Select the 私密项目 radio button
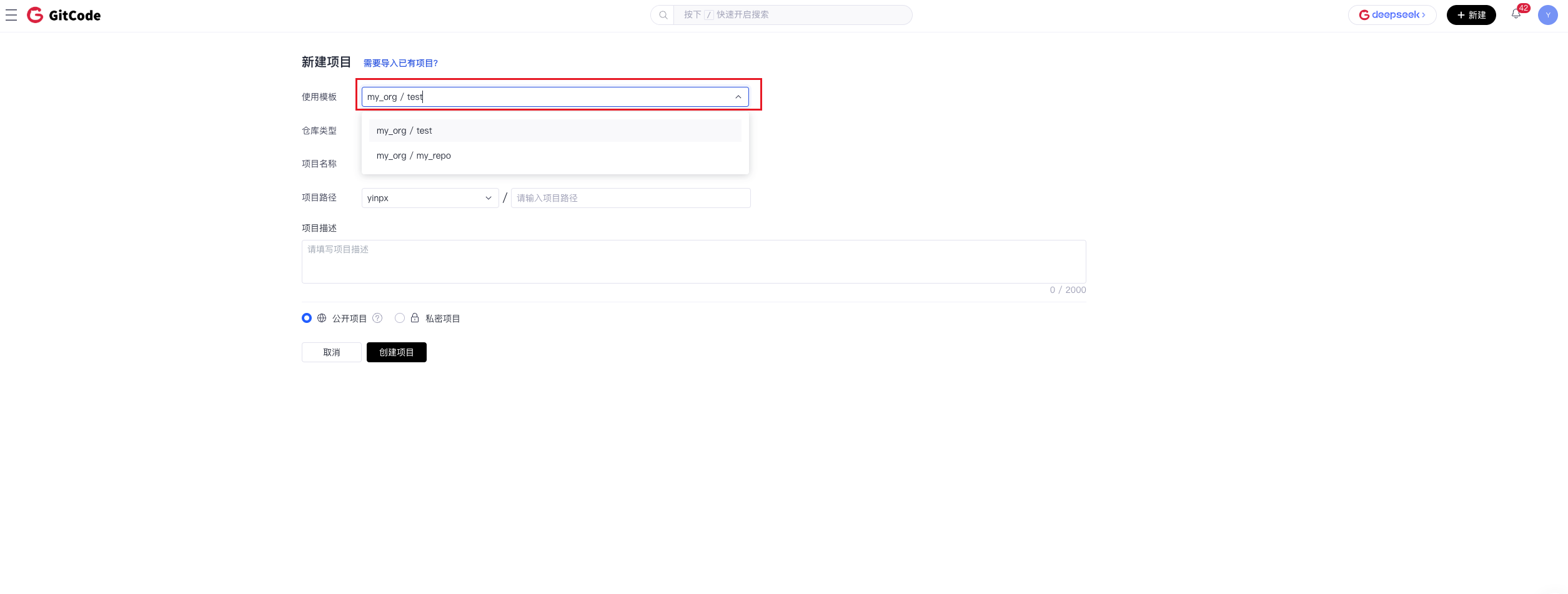The height and width of the screenshot is (594, 1568). [x=400, y=318]
